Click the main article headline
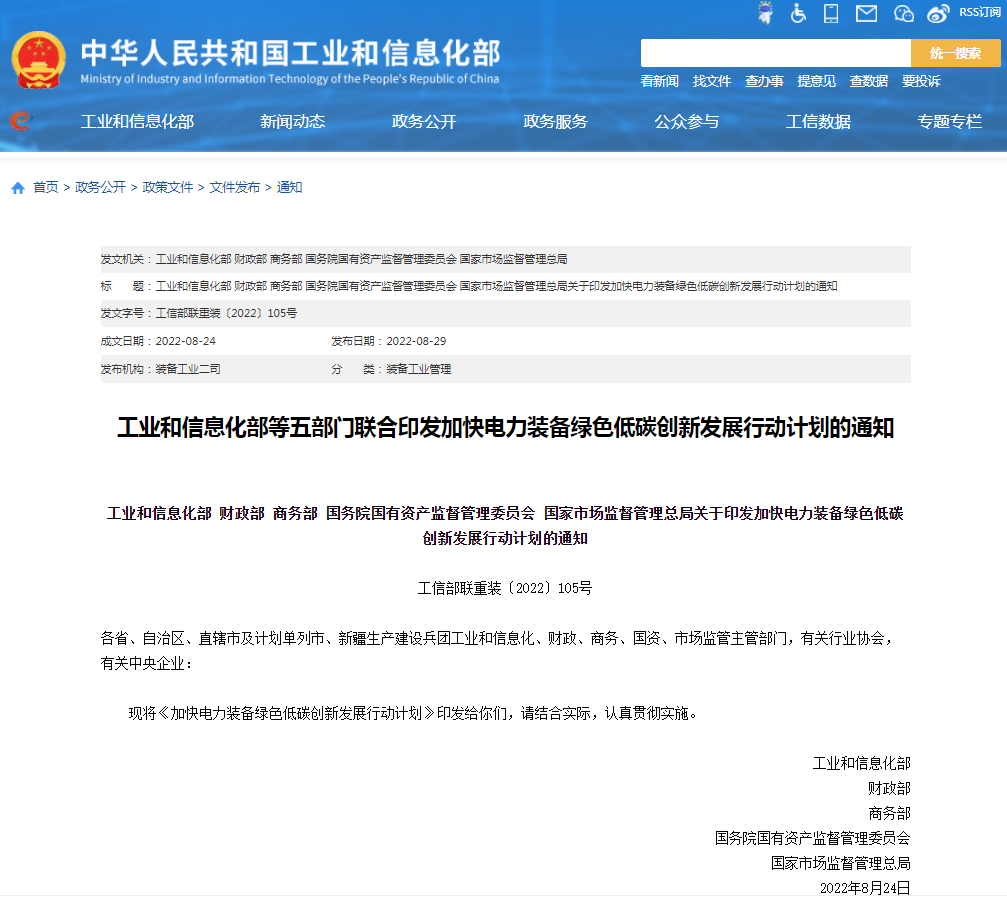 click(x=505, y=428)
